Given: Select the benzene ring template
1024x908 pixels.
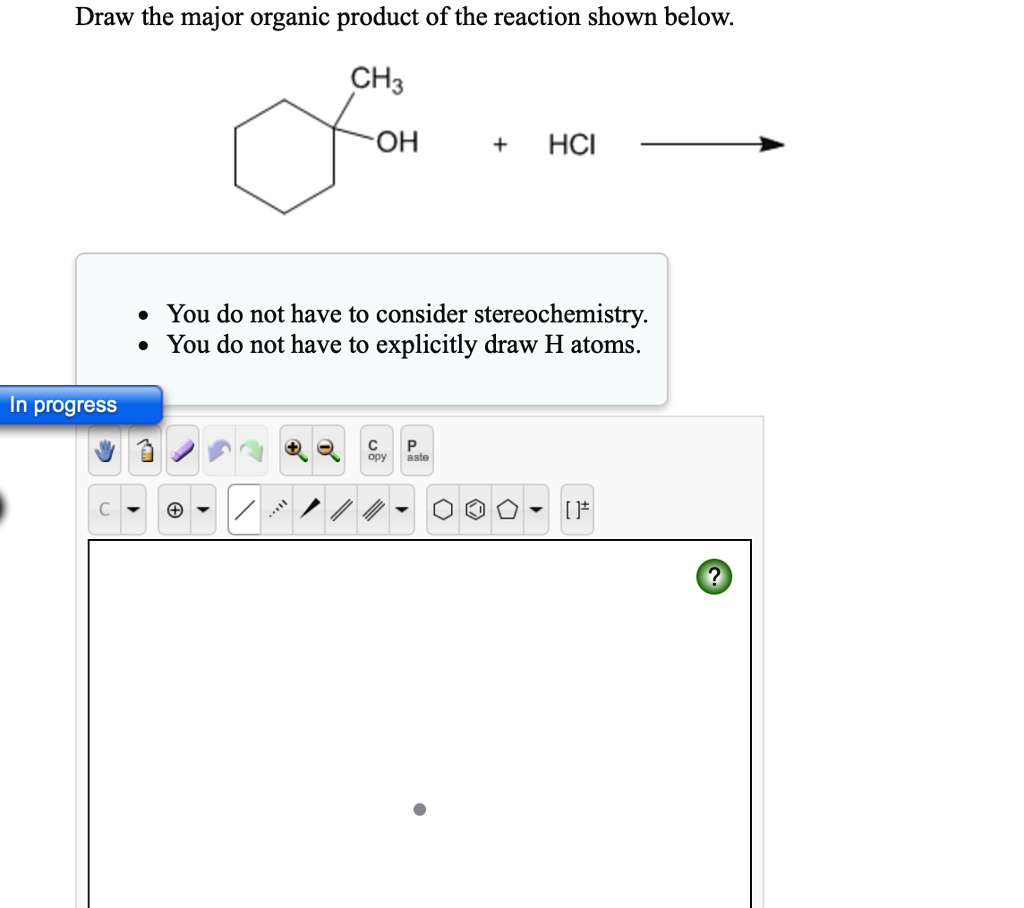Looking at the screenshot, I should [x=474, y=509].
